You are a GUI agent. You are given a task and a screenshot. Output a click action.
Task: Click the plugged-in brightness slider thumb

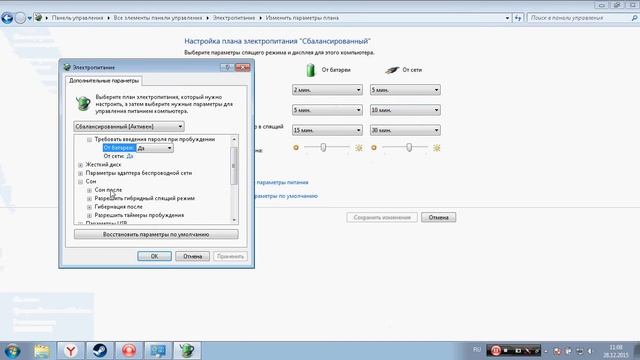pos(409,147)
